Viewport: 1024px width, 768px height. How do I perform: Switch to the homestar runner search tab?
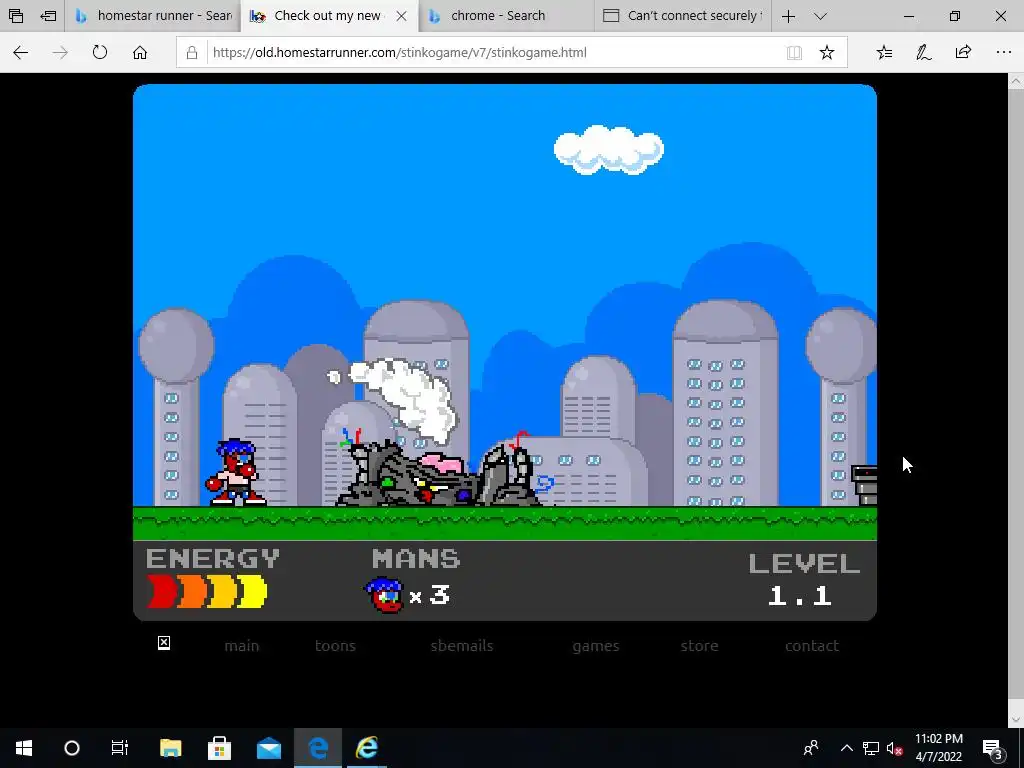153,16
